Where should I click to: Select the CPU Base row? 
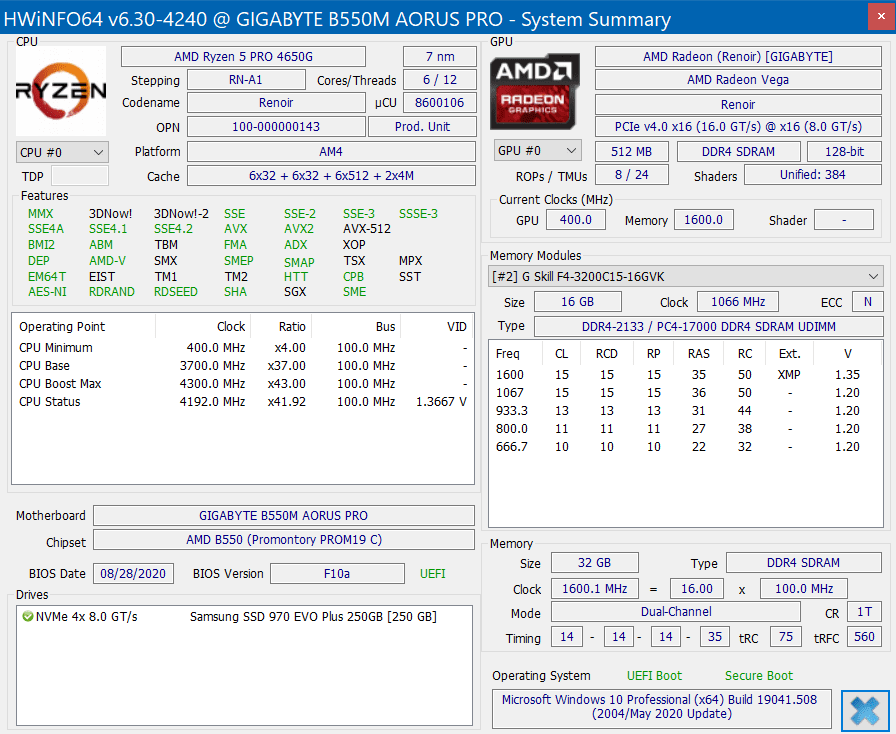(243, 366)
